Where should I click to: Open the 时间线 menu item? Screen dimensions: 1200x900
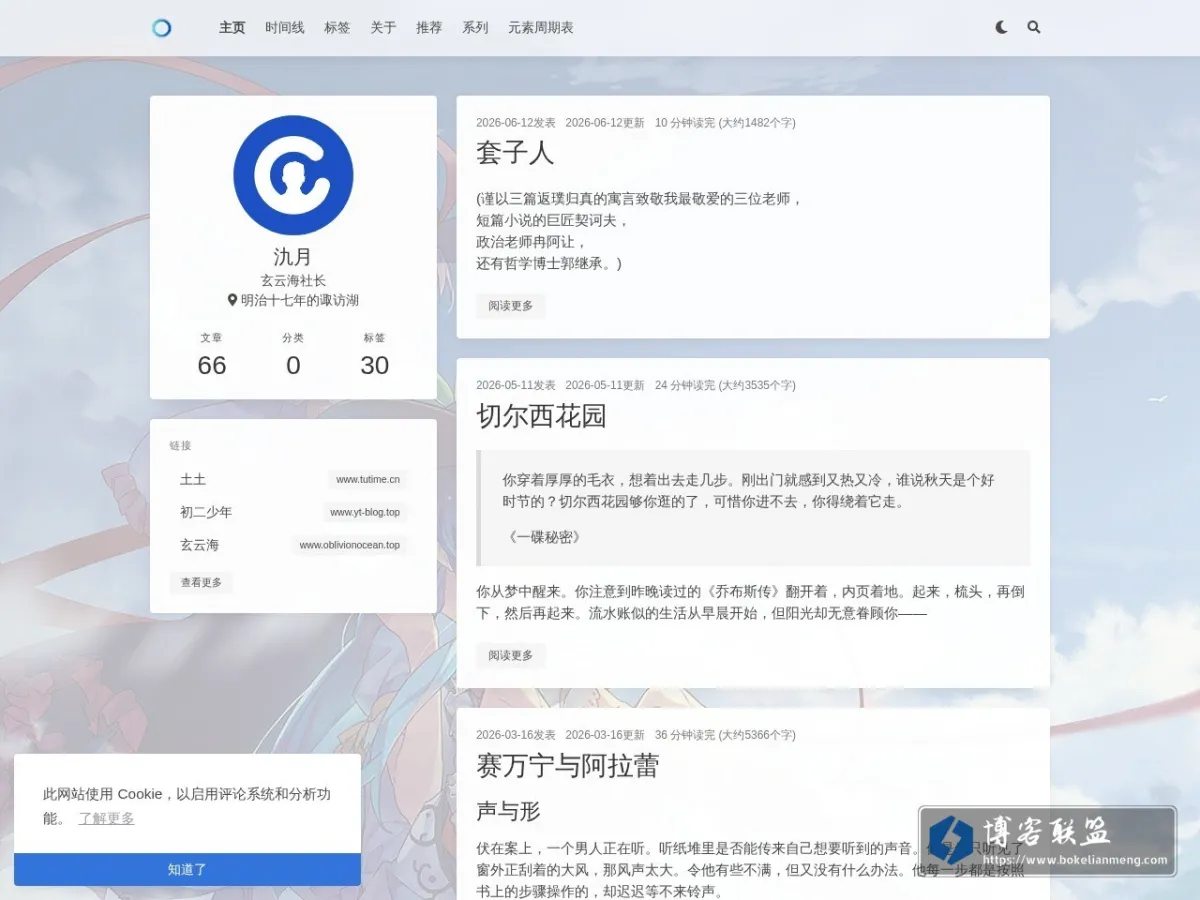(285, 28)
